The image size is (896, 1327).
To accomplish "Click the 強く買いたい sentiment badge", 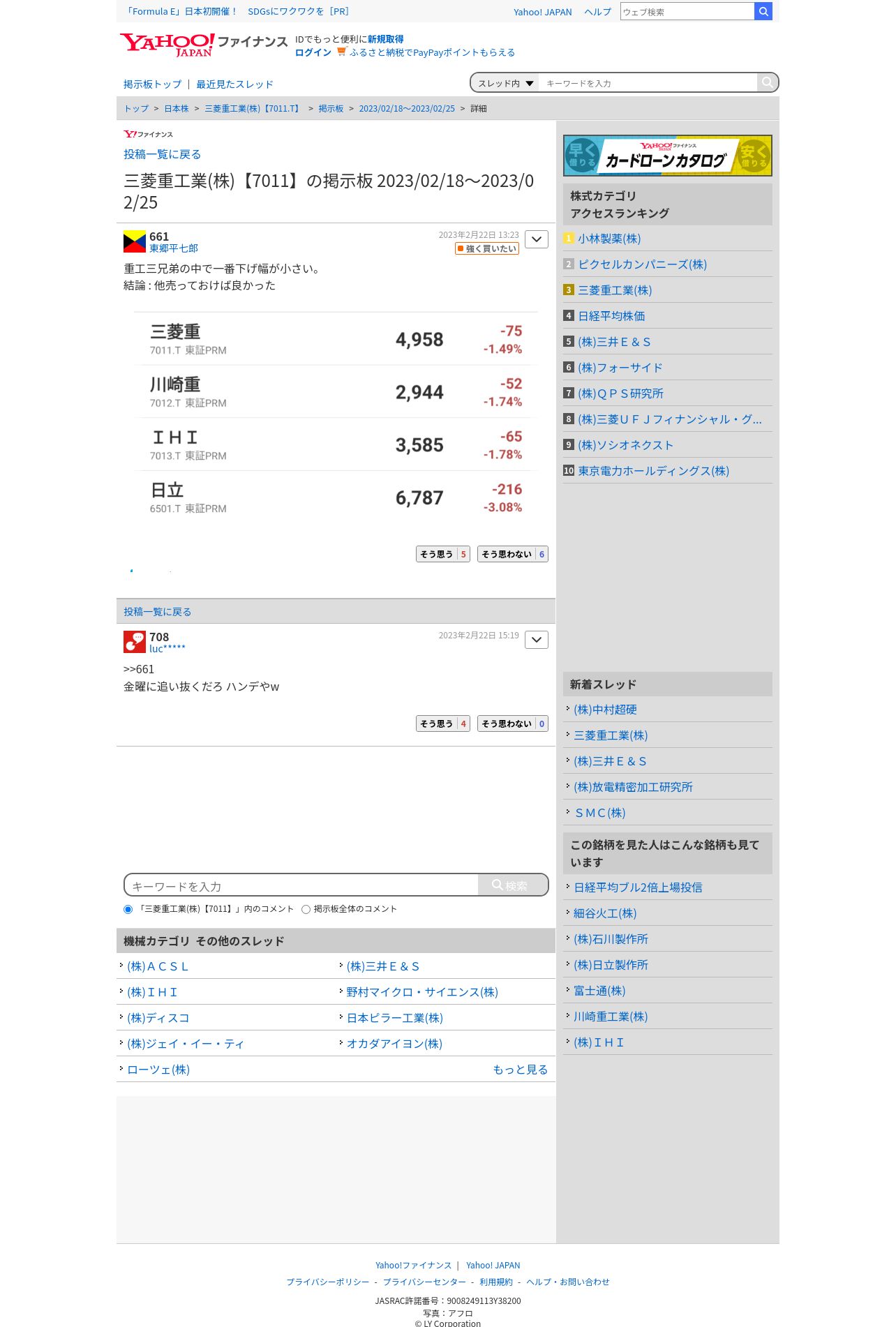I will pyautogui.click(x=487, y=248).
